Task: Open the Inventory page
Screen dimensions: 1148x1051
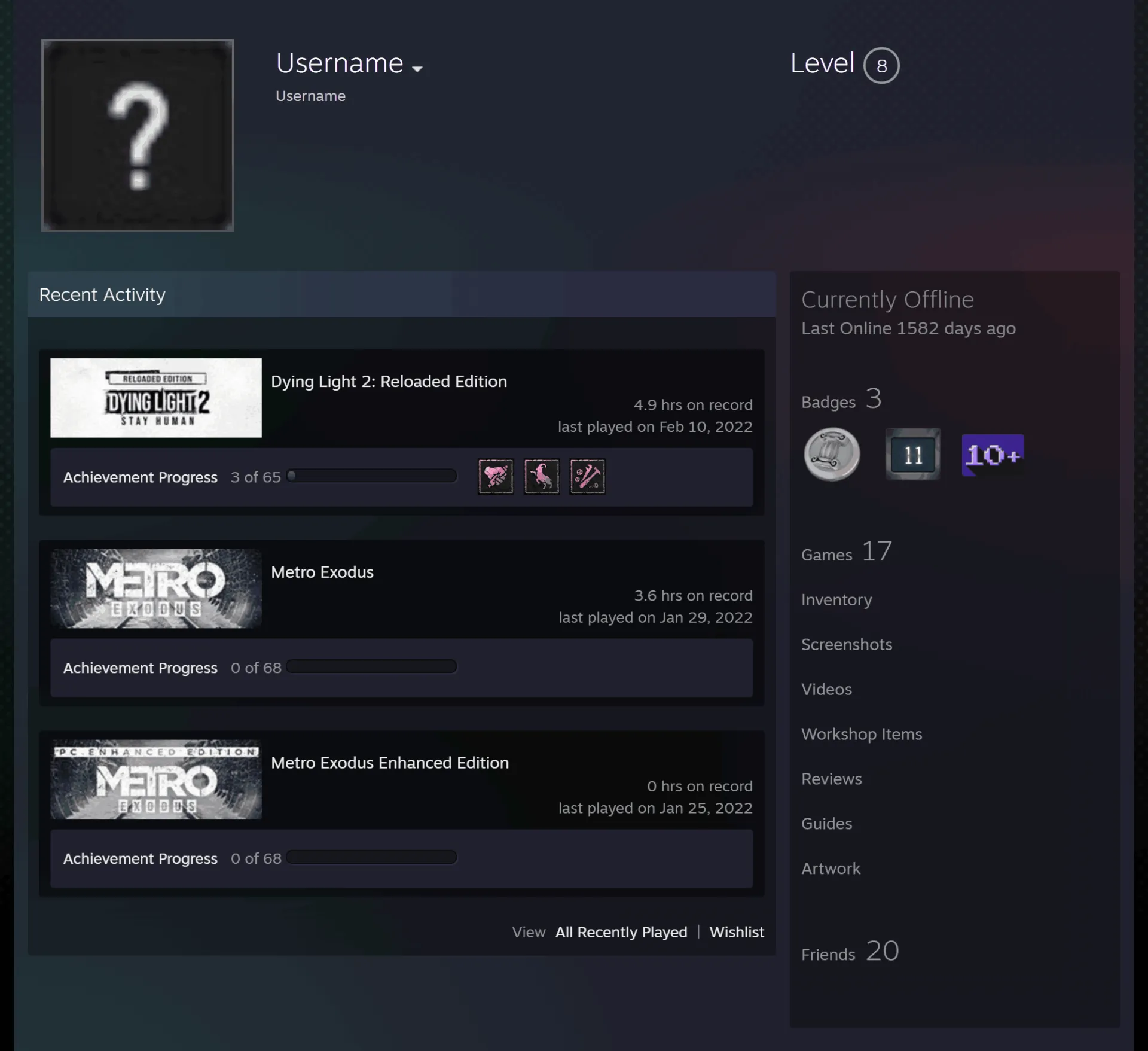Action: [x=836, y=599]
